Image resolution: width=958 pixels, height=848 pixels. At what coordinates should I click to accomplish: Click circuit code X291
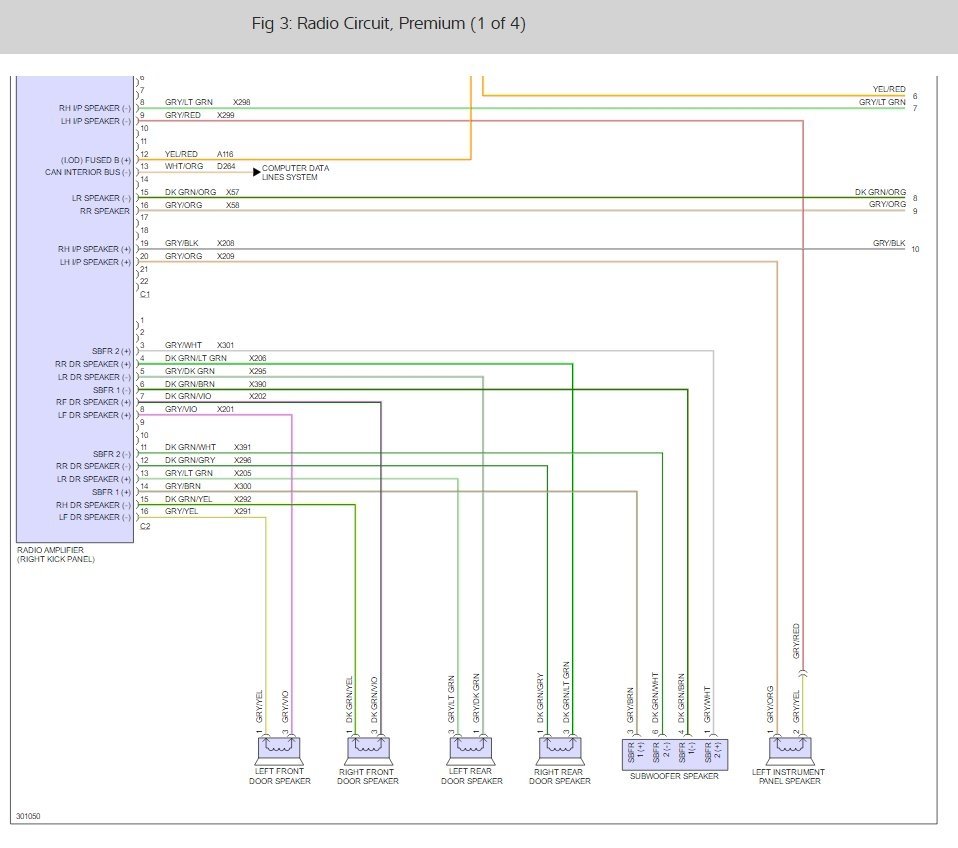(243, 511)
